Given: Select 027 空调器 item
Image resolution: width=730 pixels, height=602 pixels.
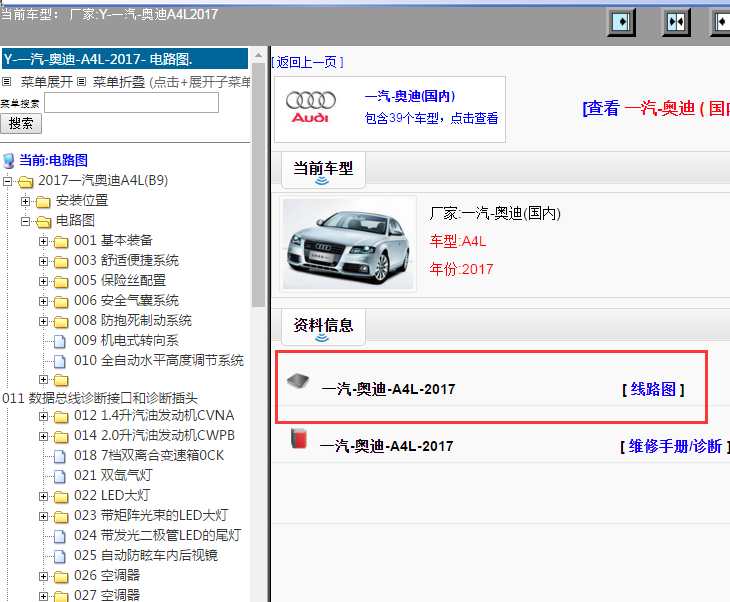Looking at the screenshot, I should pyautogui.click(x=107, y=595).
